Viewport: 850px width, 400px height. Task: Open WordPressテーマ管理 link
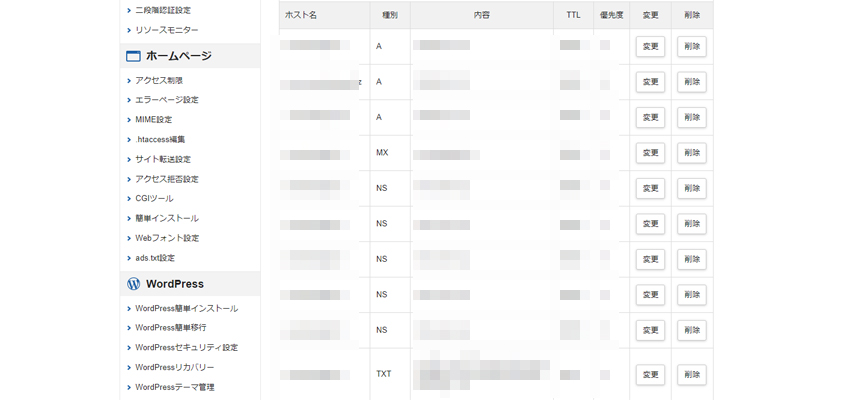[x=175, y=387]
